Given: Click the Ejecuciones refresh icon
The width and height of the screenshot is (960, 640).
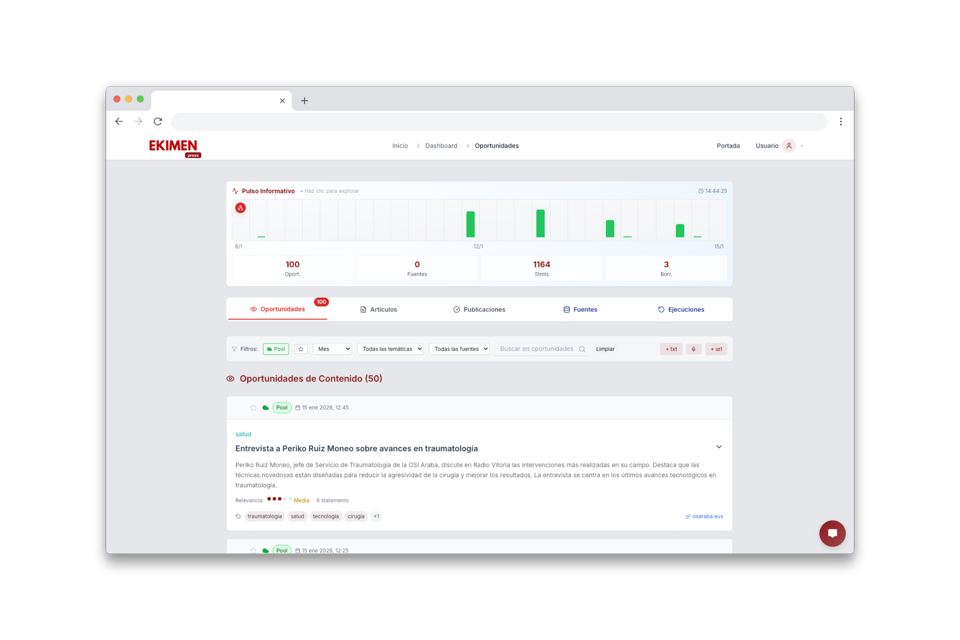Looking at the screenshot, I should pyautogui.click(x=660, y=309).
